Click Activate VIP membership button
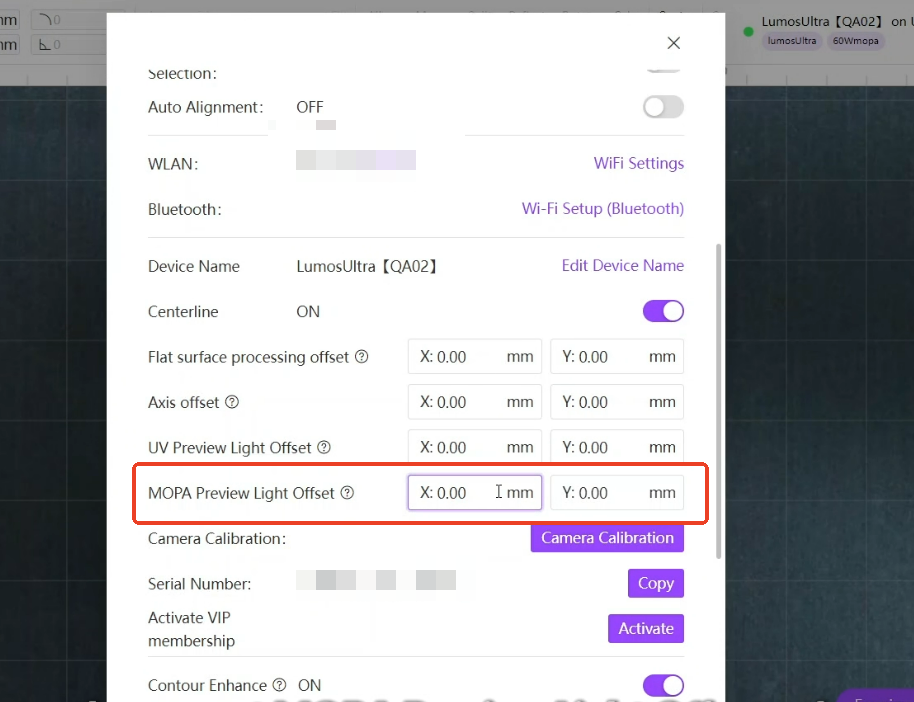This screenshot has width=914, height=702. (646, 629)
